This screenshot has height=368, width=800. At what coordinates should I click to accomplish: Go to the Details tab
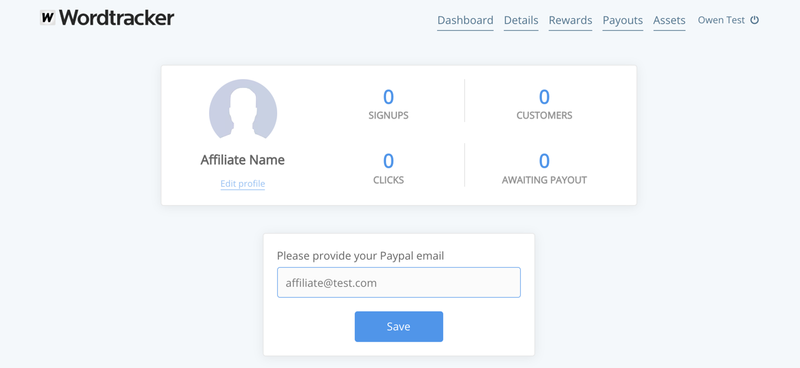click(x=521, y=20)
